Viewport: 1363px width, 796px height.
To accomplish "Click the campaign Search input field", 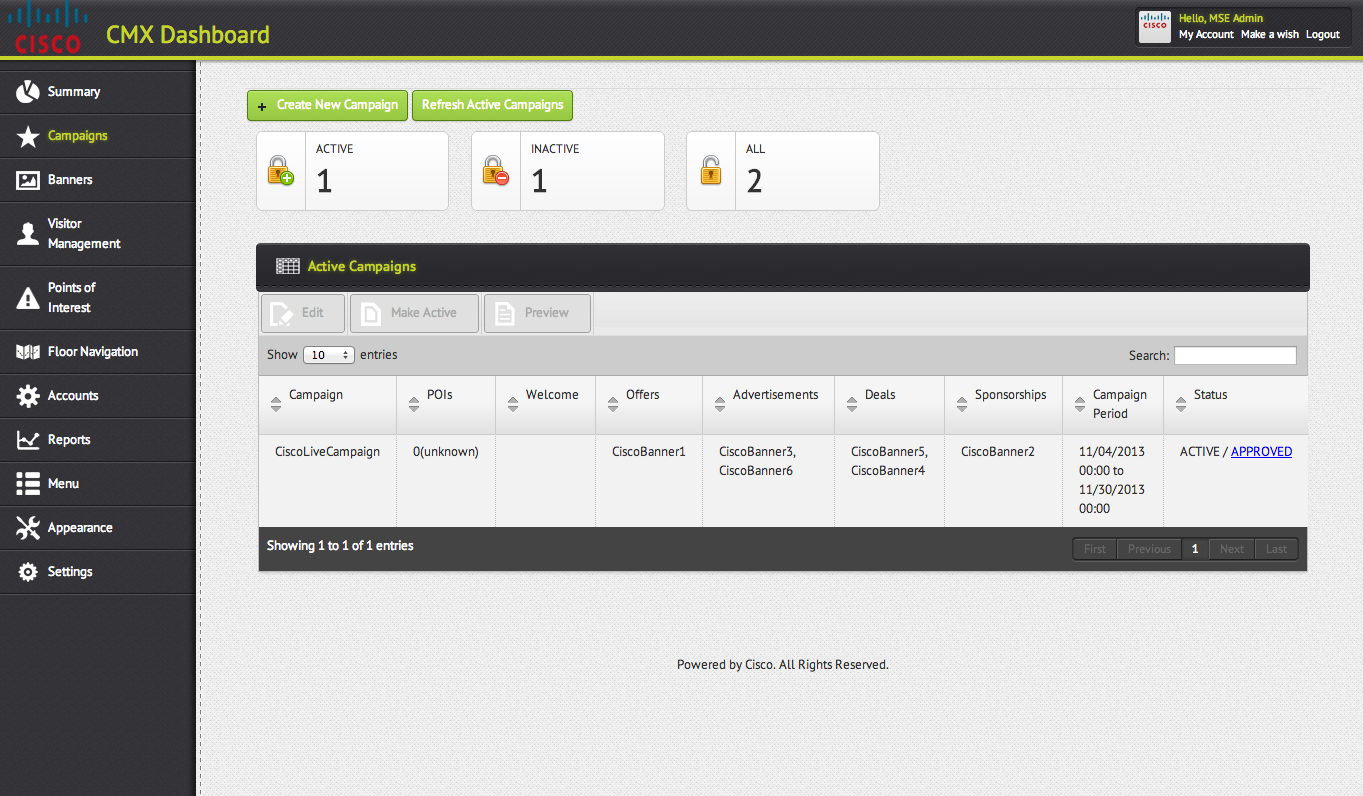I will pyautogui.click(x=1235, y=356).
